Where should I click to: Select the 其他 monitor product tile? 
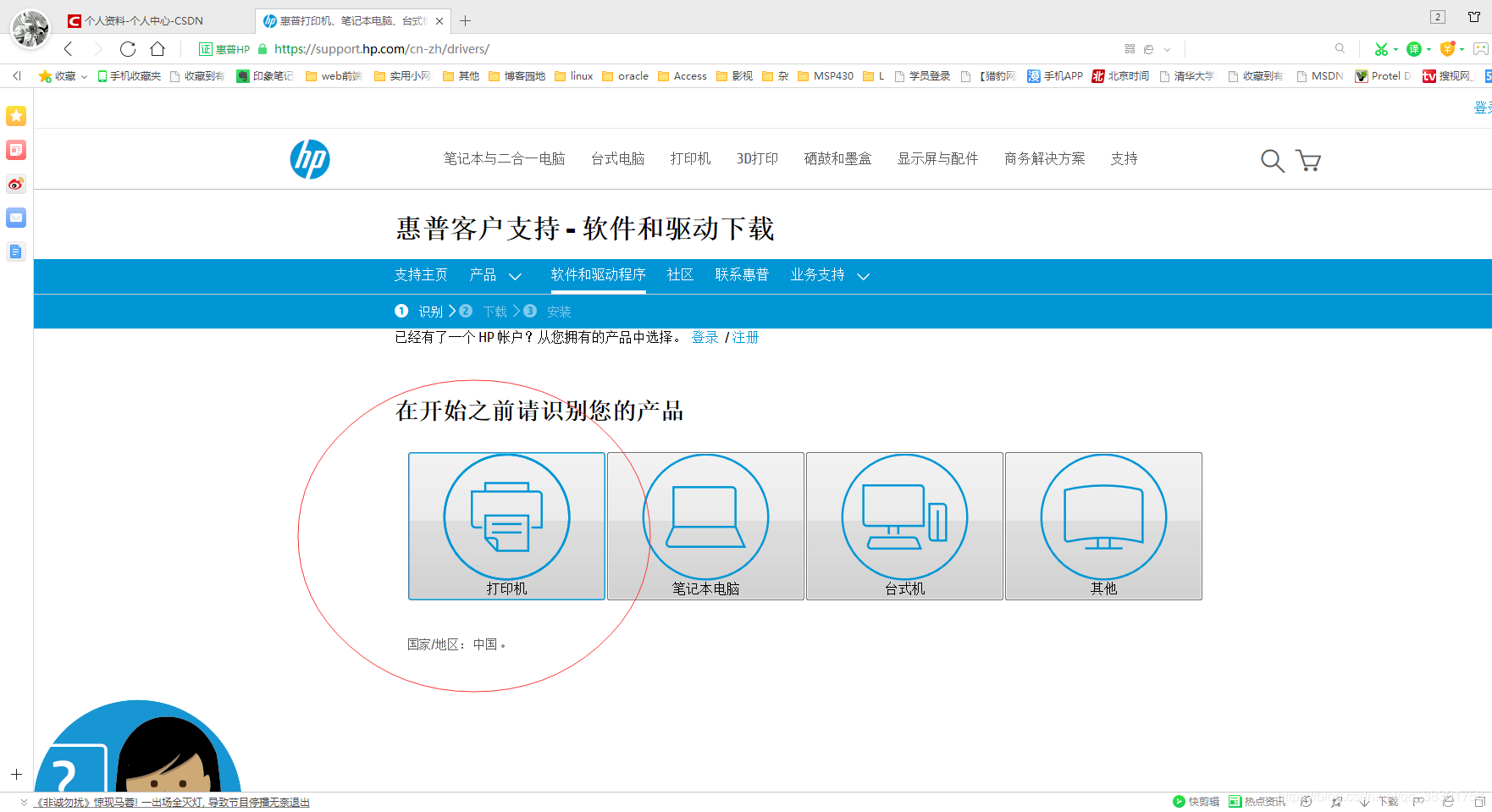coord(1103,526)
